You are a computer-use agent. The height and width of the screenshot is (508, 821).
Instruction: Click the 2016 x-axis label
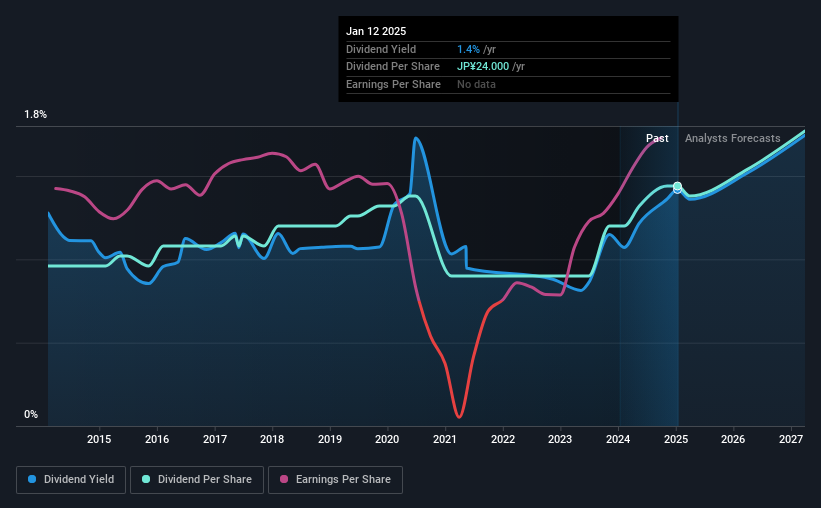coord(157,439)
